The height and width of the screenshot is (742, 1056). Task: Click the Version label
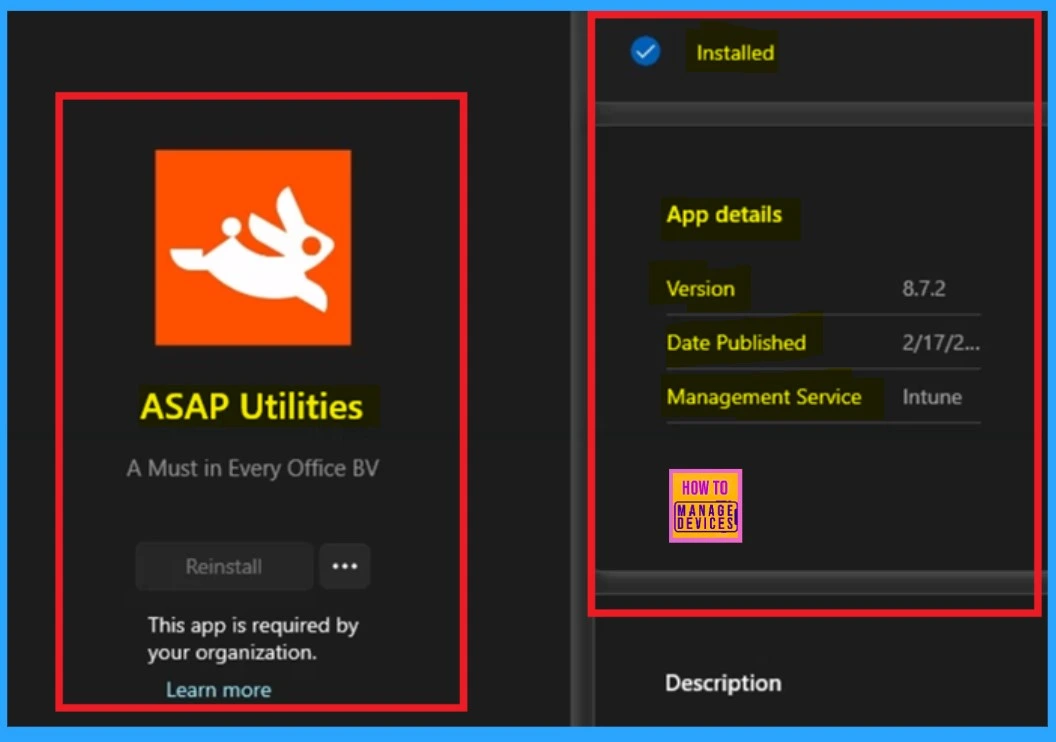tap(700, 288)
